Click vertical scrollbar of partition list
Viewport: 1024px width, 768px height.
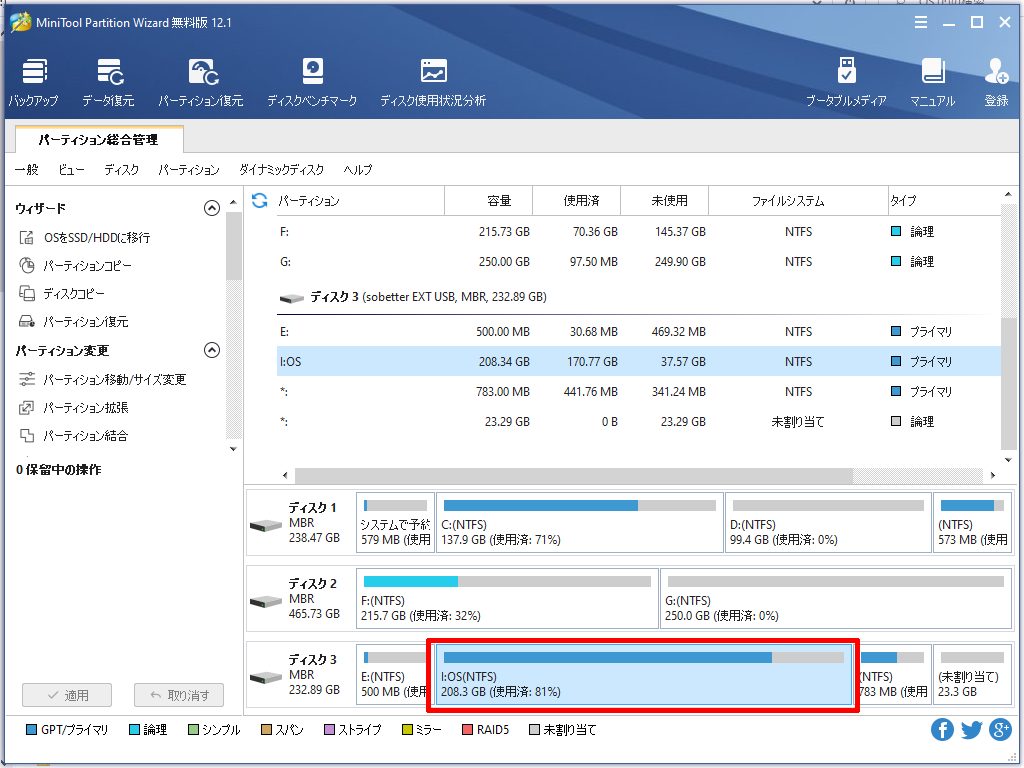1008,382
